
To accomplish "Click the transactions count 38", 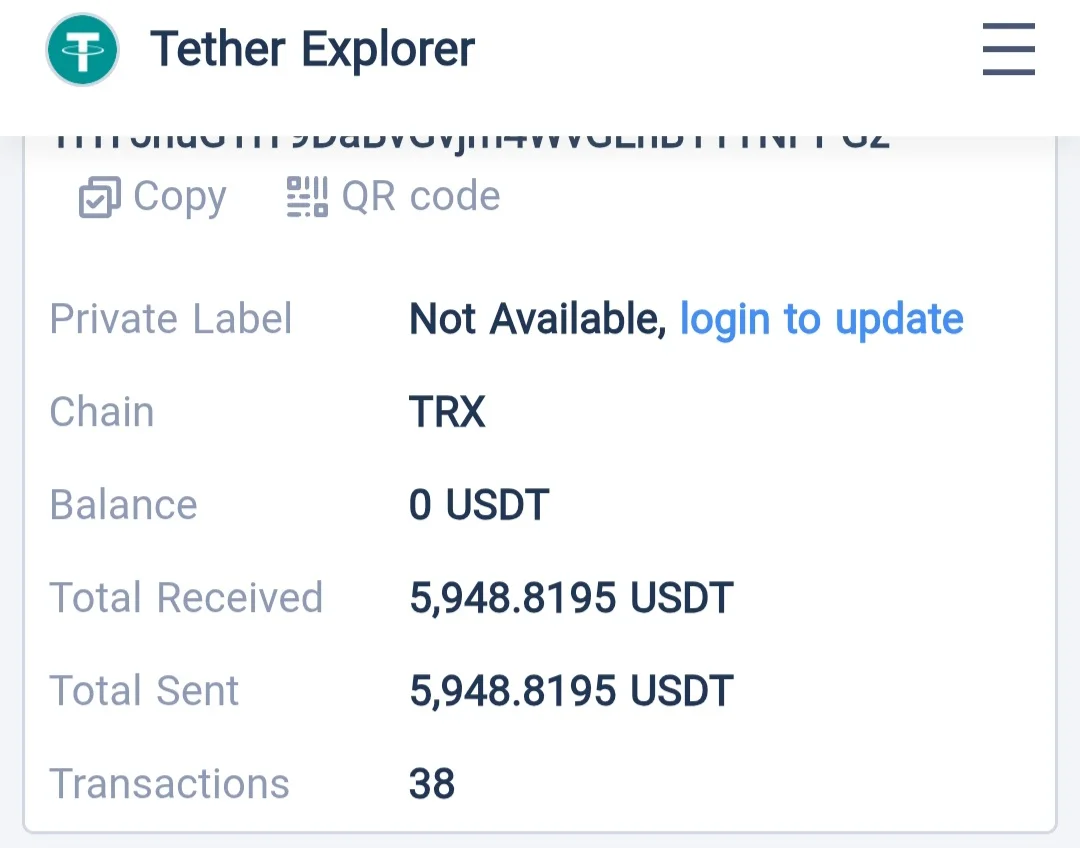I will [432, 784].
